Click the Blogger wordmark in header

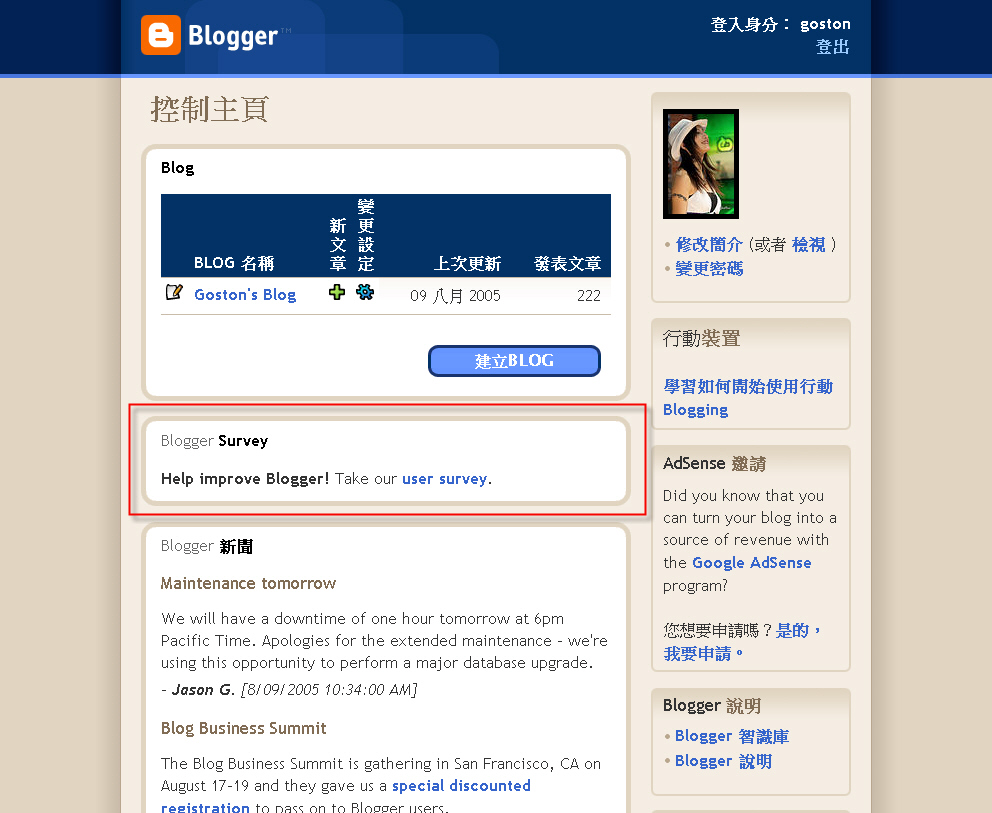[233, 36]
